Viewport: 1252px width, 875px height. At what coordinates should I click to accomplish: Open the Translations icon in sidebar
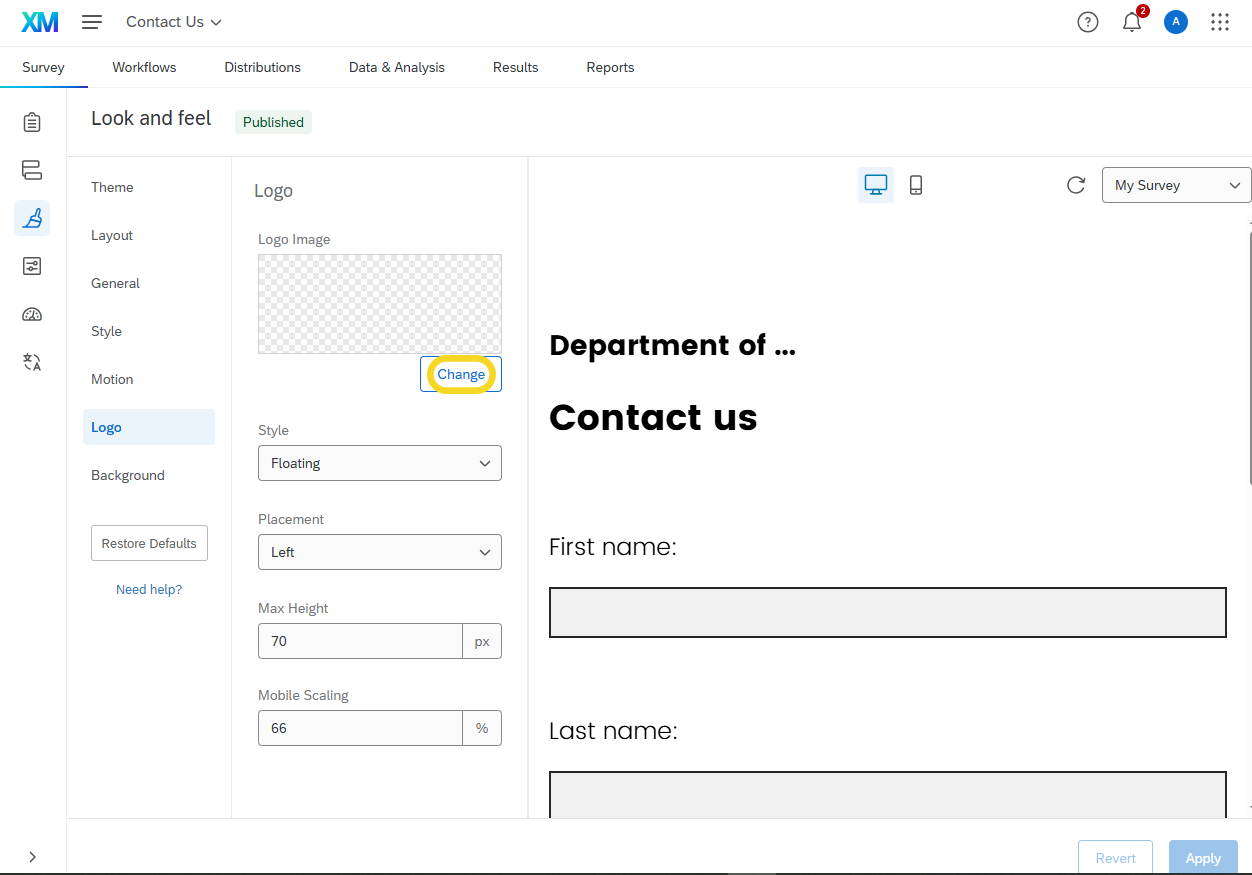(32, 362)
